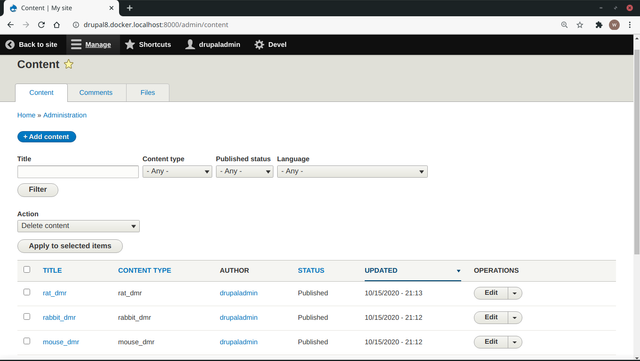
Task: Open the rat_dmr content title link
Action: tap(55, 293)
